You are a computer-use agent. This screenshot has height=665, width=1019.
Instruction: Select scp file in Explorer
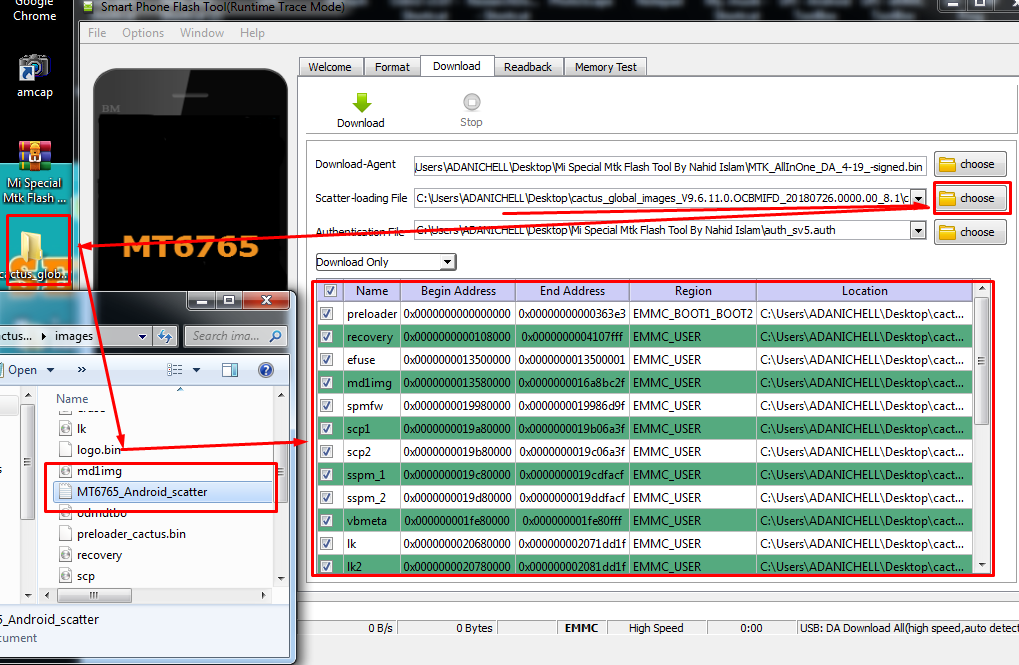(85, 576)
